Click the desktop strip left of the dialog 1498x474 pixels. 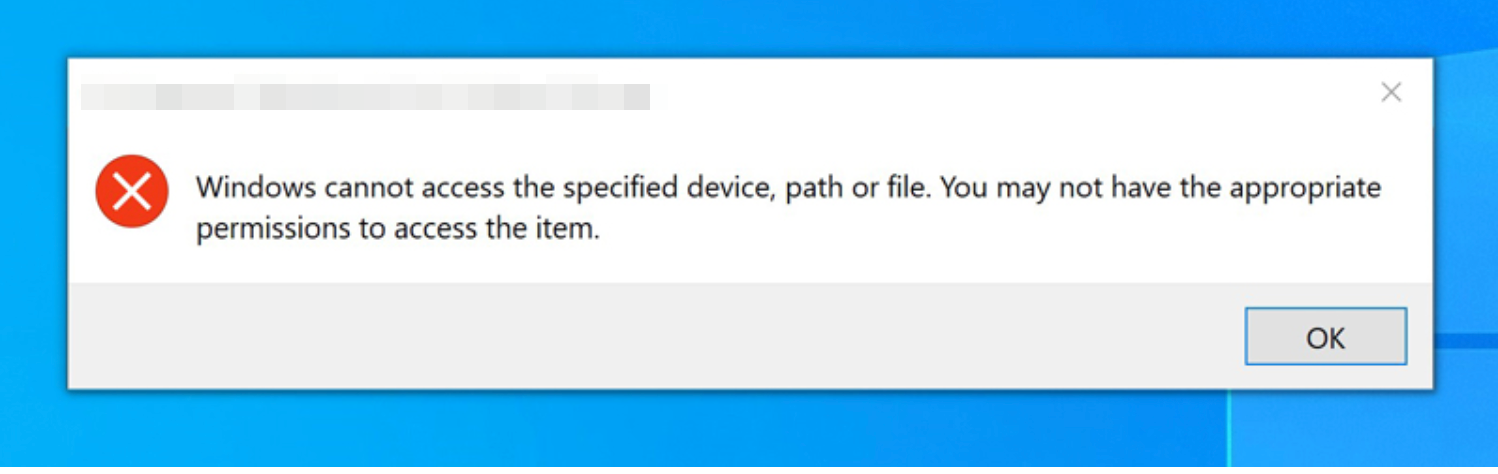pyautogui.click(x=32, y=220)
